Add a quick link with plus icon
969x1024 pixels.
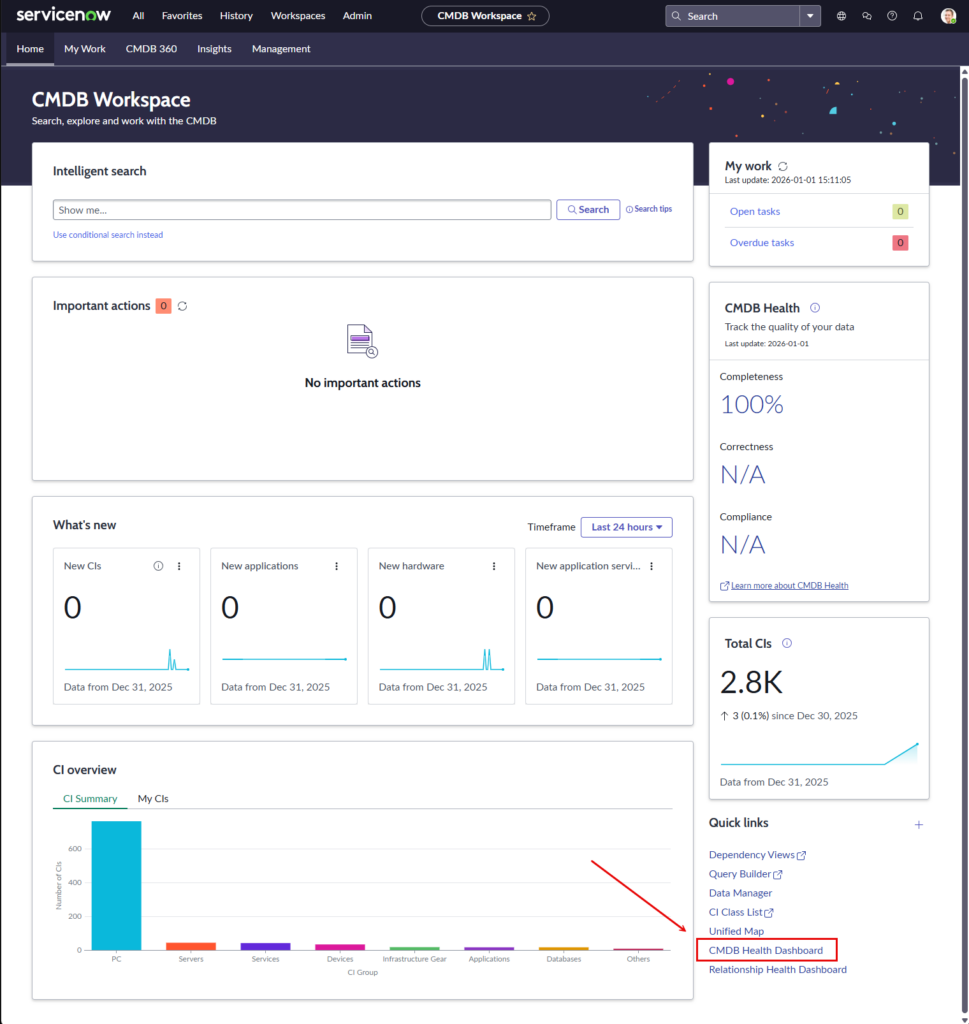pyautogui.click(x=919, y=824)
